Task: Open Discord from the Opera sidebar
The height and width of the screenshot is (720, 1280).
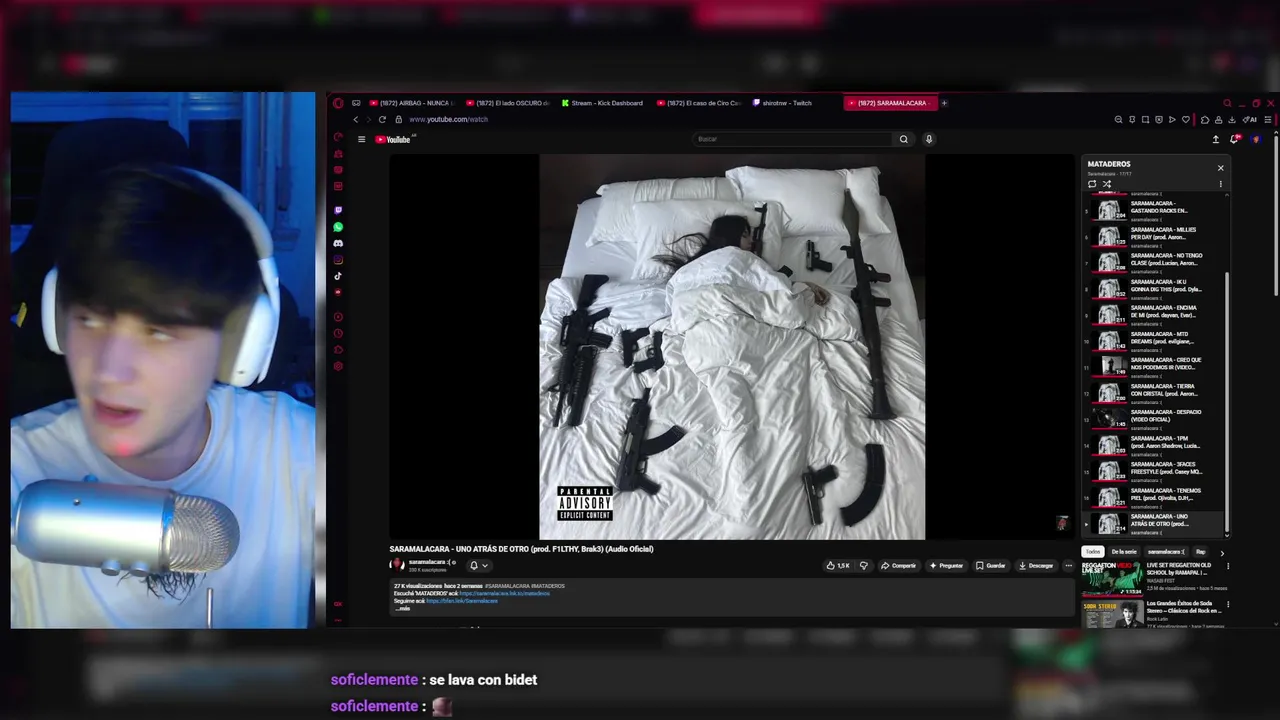Action: [338, 243]
